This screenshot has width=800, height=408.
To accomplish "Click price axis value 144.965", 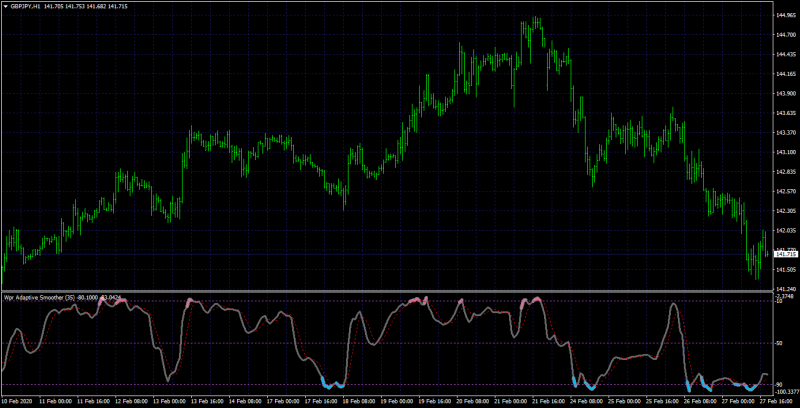I will [x=786, y=15].
